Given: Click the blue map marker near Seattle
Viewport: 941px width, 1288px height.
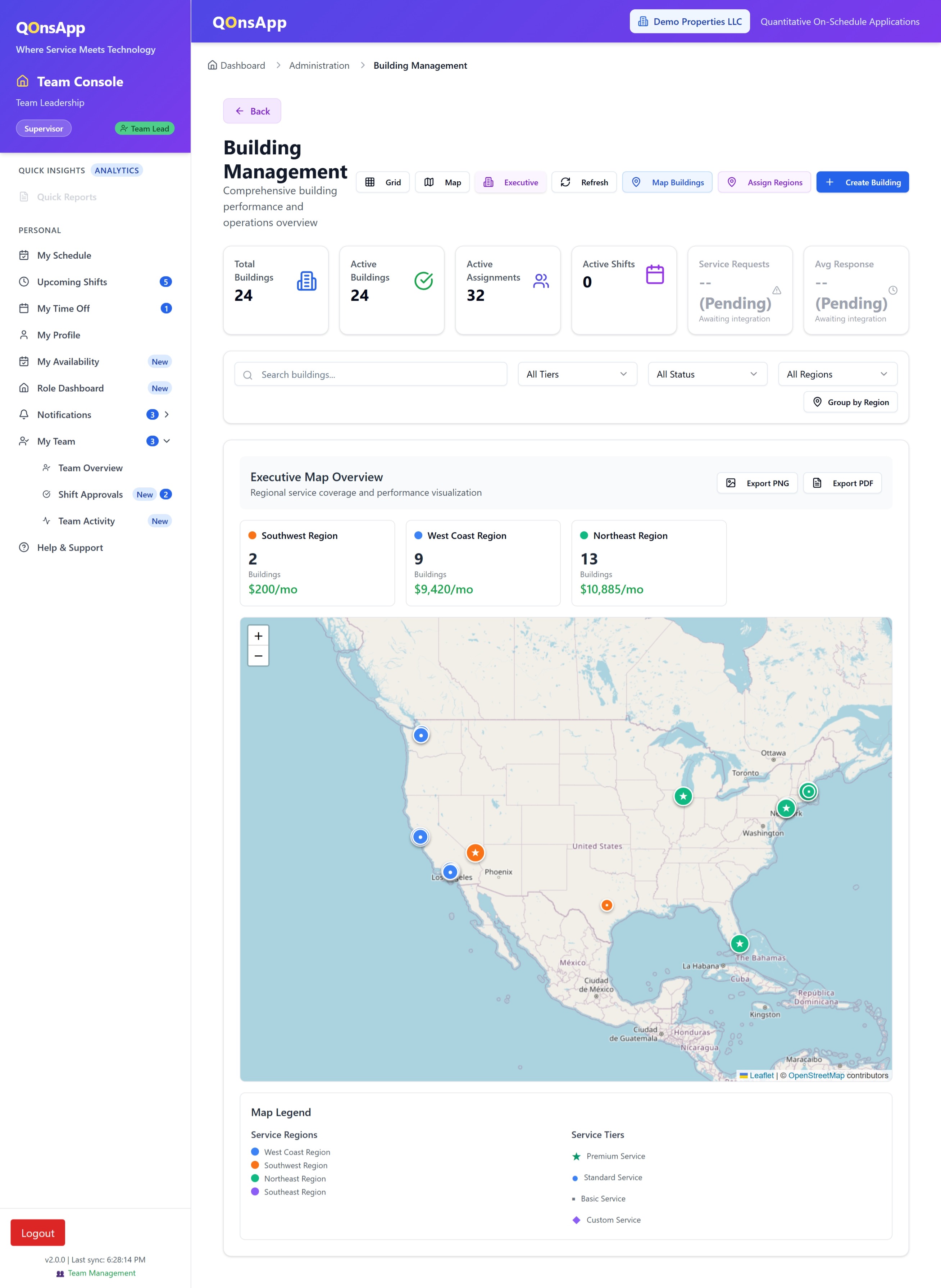Looking at the screenshot, I should click(x=421, y=735).
